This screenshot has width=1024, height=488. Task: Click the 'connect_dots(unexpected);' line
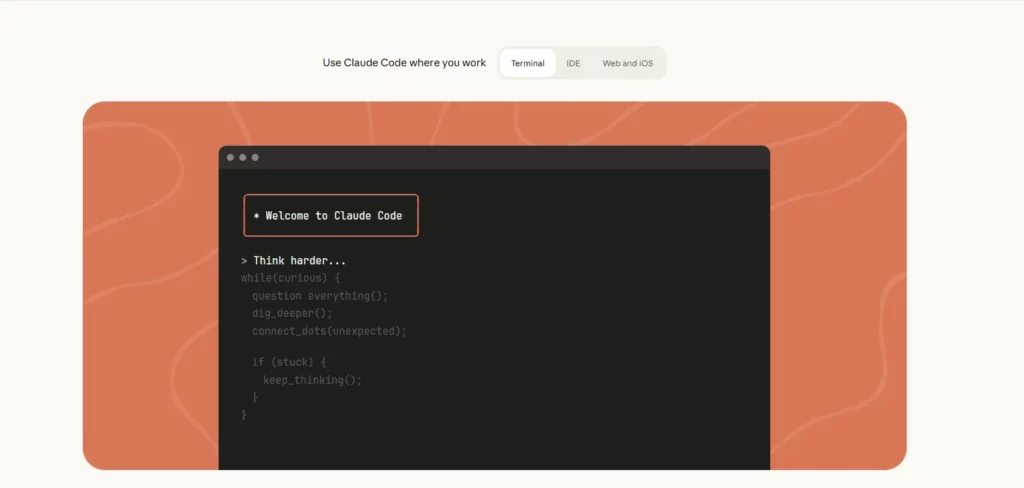329,331
